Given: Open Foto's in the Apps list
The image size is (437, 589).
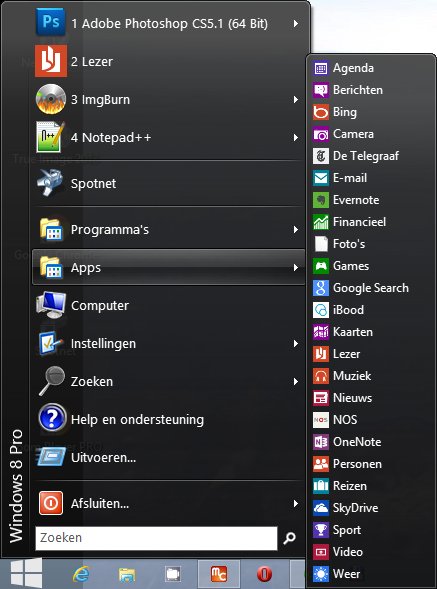Looking at the screenshot, I should tap(370, 244).
